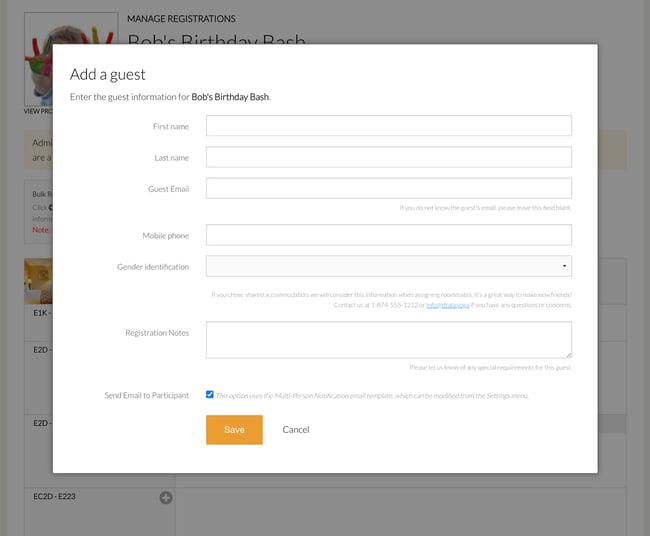
Task: Click the Gender identification label
Action: pyautogui.click(x=153, y=267)
